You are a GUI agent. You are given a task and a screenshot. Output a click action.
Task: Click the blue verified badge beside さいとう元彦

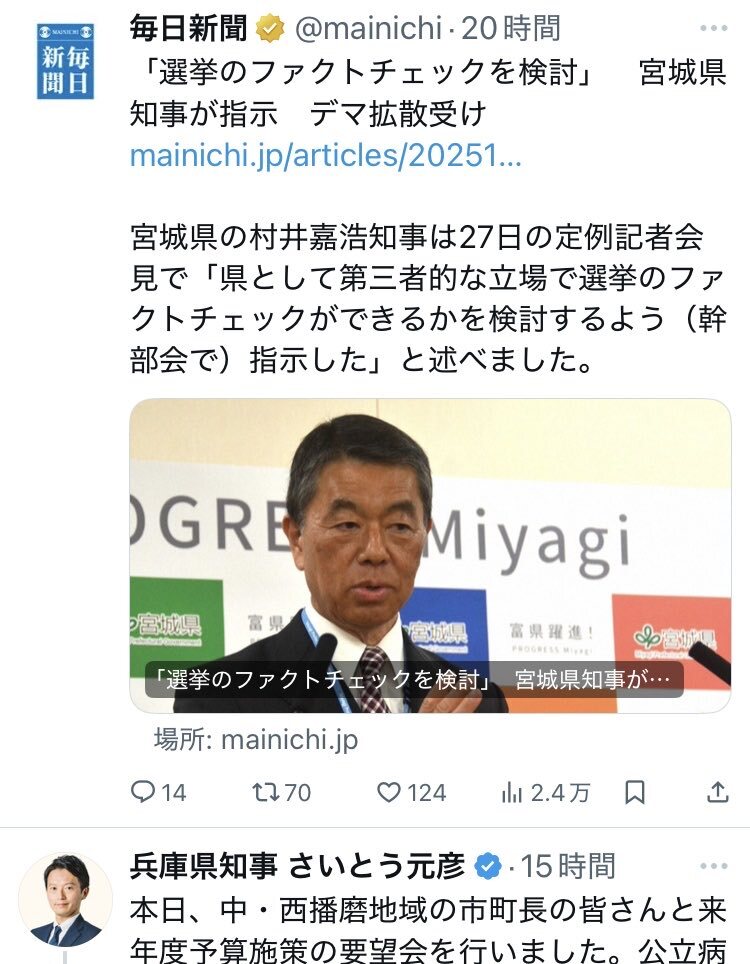point(488,866)
